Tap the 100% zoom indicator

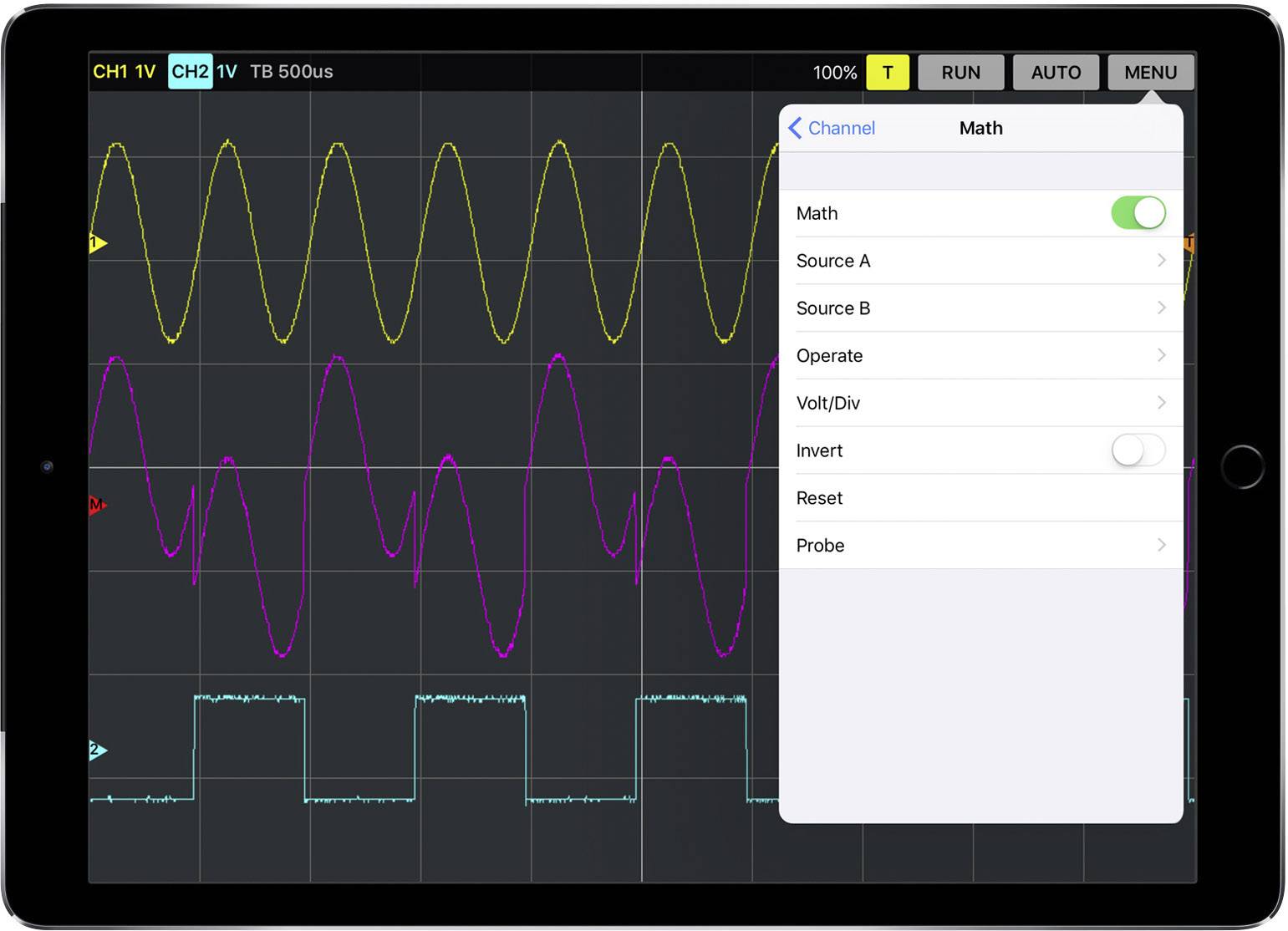[x=835, y=72]
